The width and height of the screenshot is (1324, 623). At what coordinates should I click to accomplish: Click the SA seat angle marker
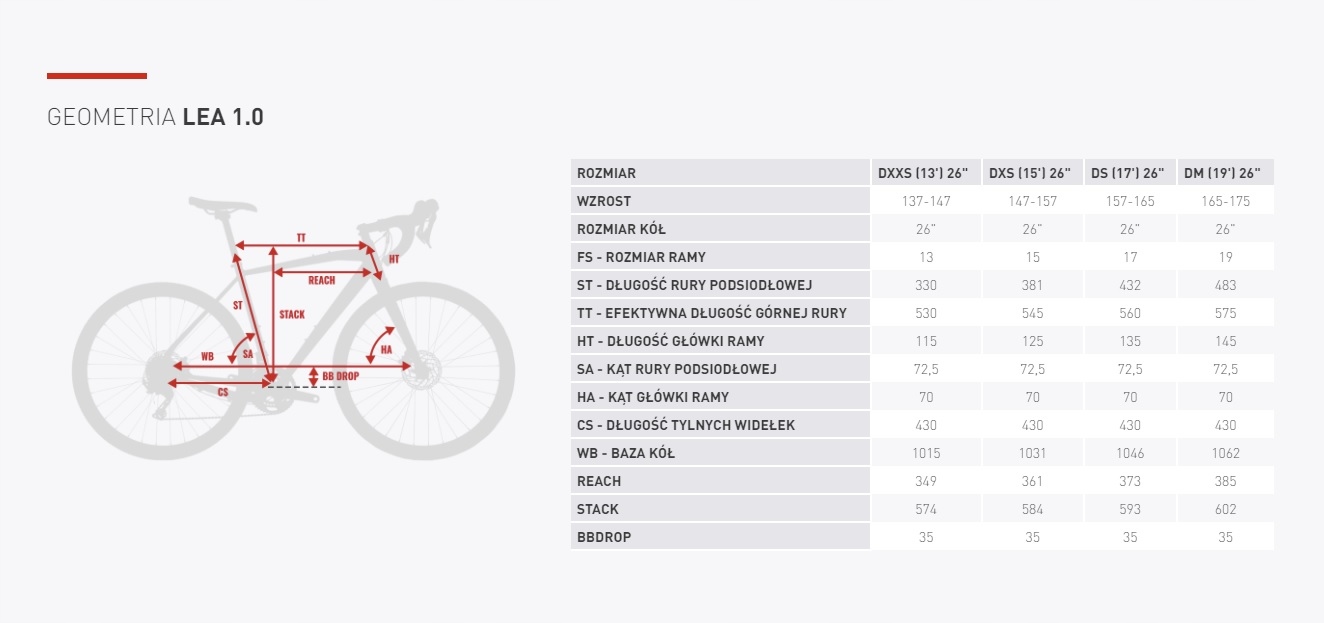coord(246,354)
